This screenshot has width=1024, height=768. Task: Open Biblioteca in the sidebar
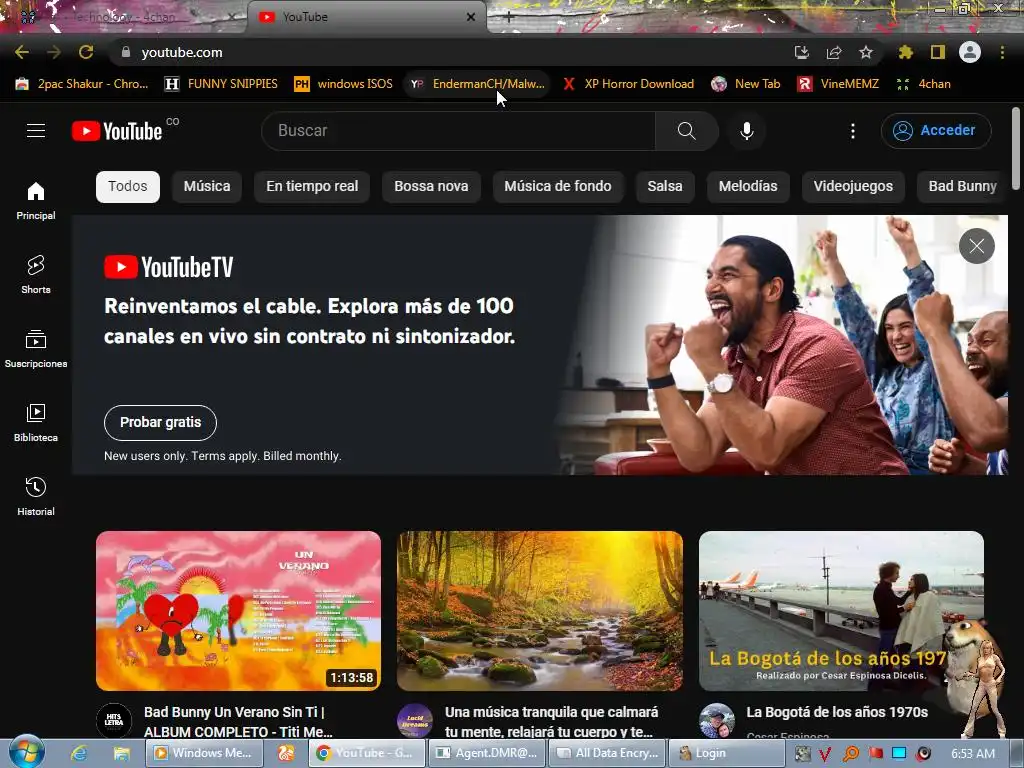click(x=36, y=423)
